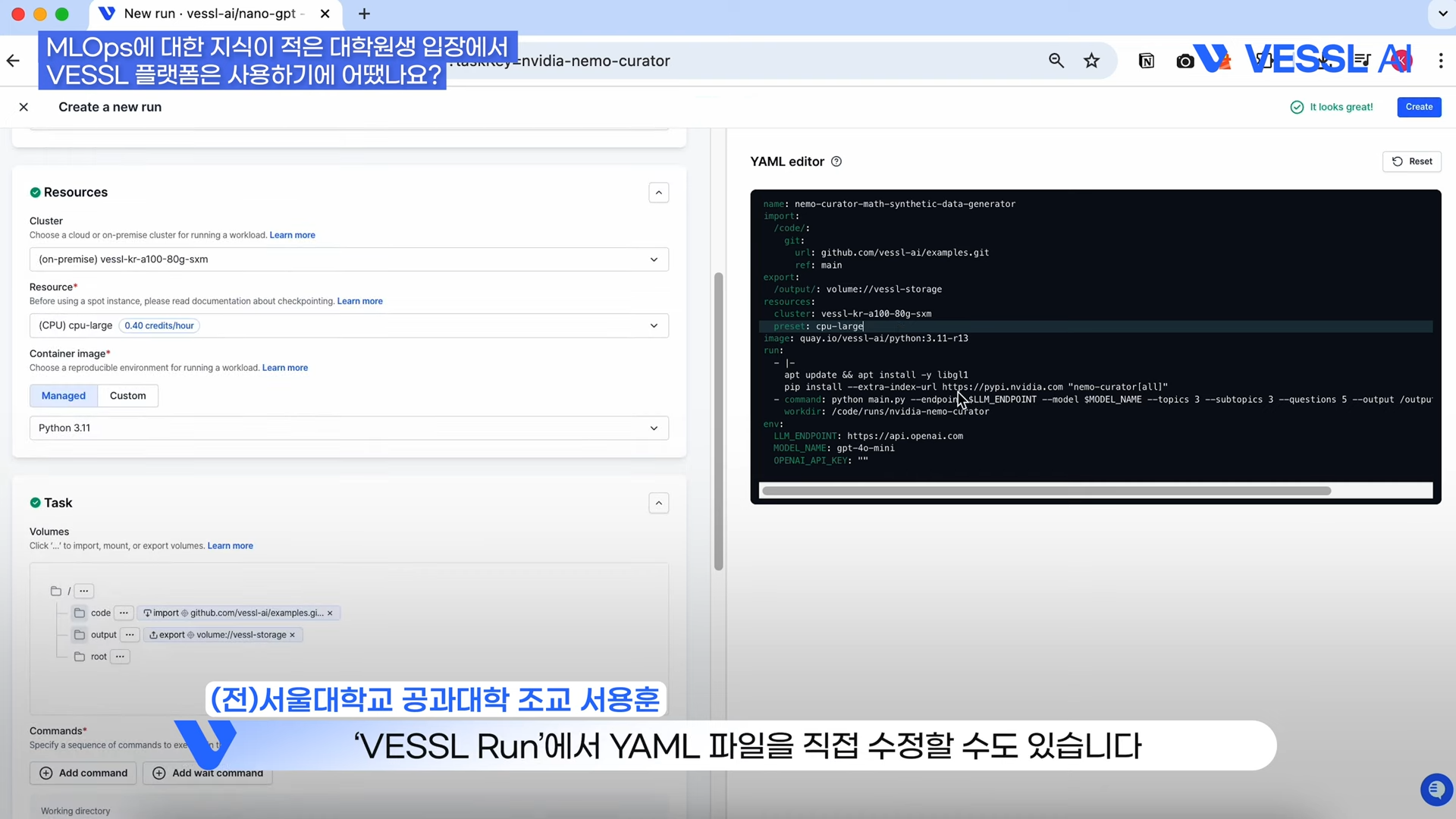The image size is (1456, 819).
Task: Open the root folder options menu
Action: point(84,591)
